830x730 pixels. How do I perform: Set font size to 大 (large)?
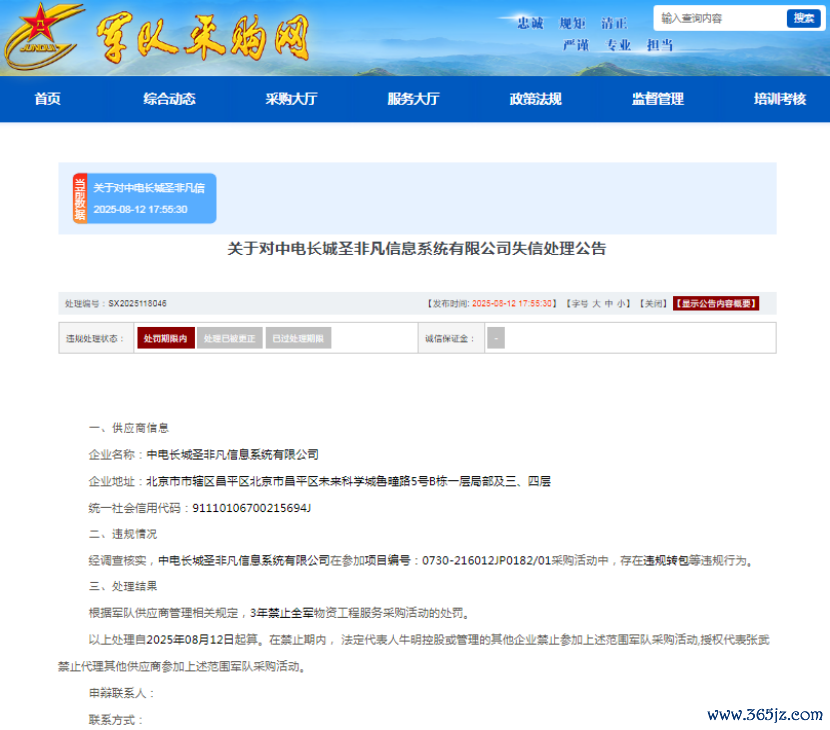pos(596,303)
